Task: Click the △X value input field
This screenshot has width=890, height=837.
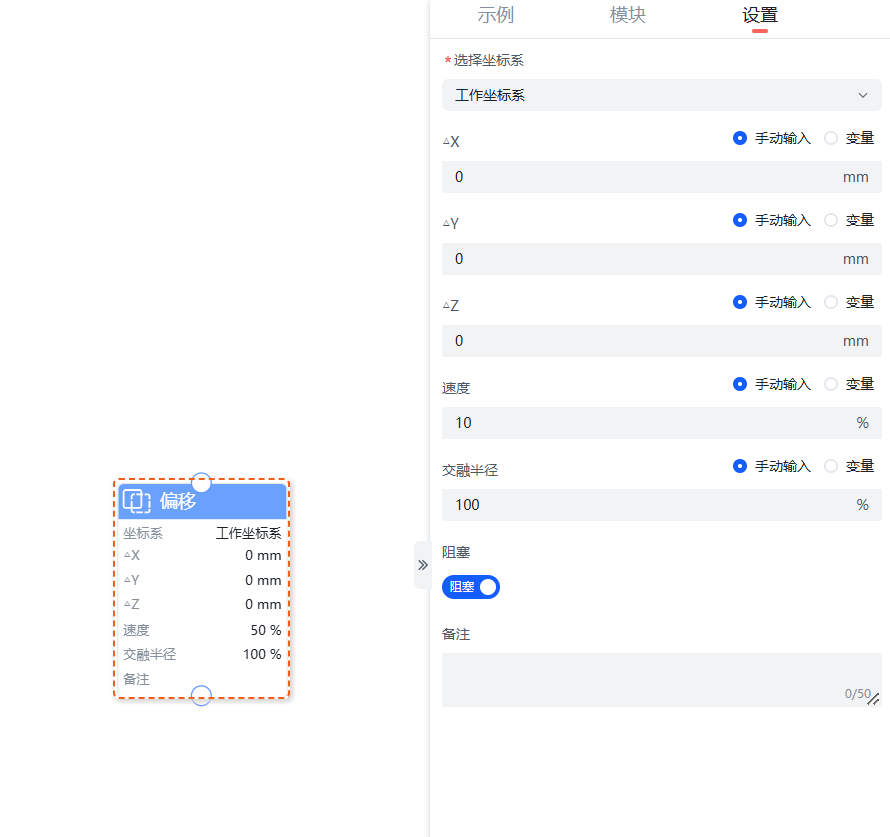Action: point(640,177)
